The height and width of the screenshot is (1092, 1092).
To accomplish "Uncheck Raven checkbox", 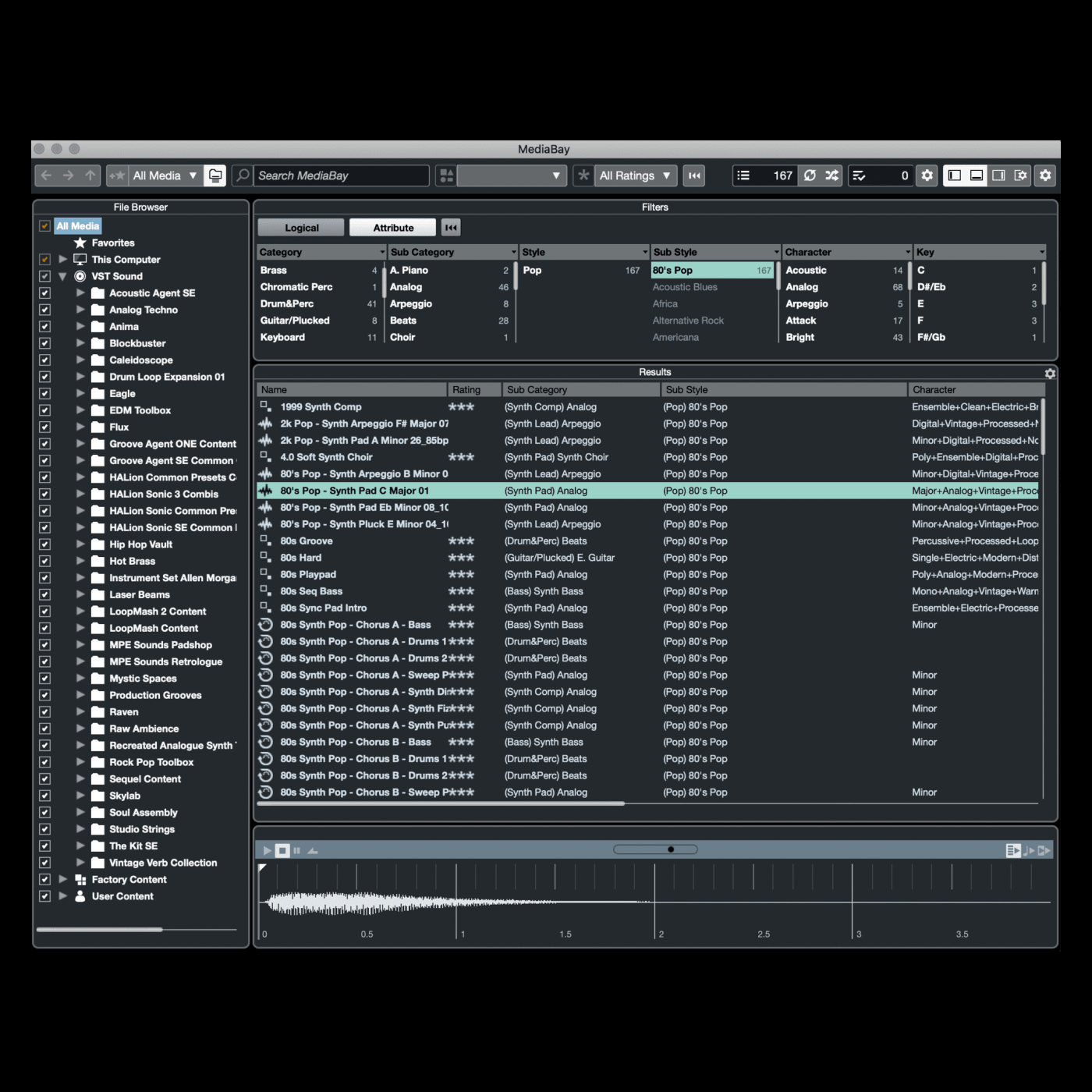I will click(44, 712).
